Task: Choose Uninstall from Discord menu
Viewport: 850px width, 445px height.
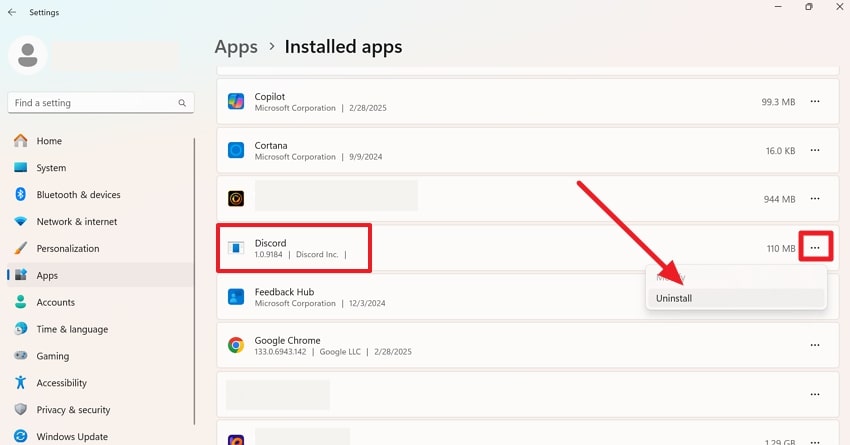Action: pos(736,298)
